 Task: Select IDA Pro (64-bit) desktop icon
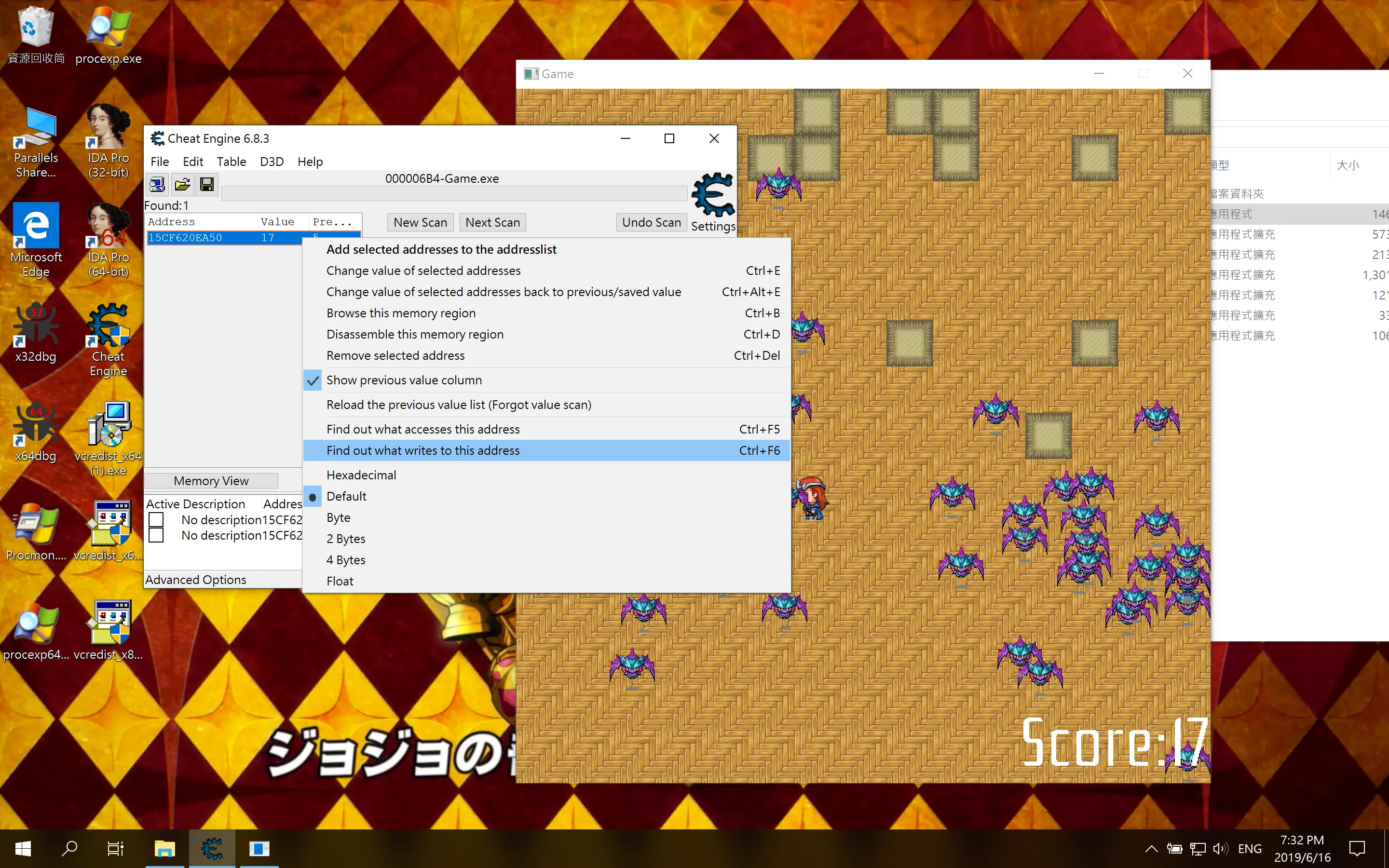(x=108, y=241)
